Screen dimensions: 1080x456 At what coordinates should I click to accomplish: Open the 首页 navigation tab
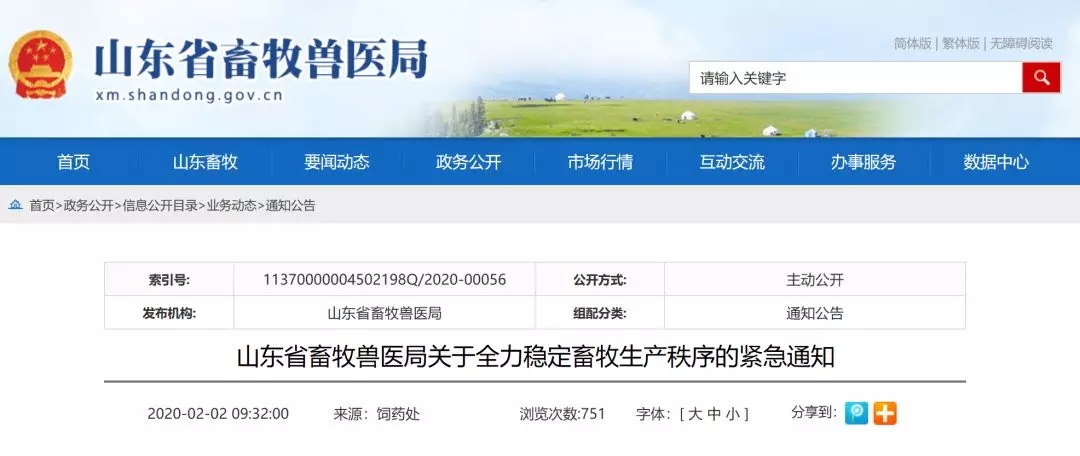pyautogui.click(x=74, y=163)
